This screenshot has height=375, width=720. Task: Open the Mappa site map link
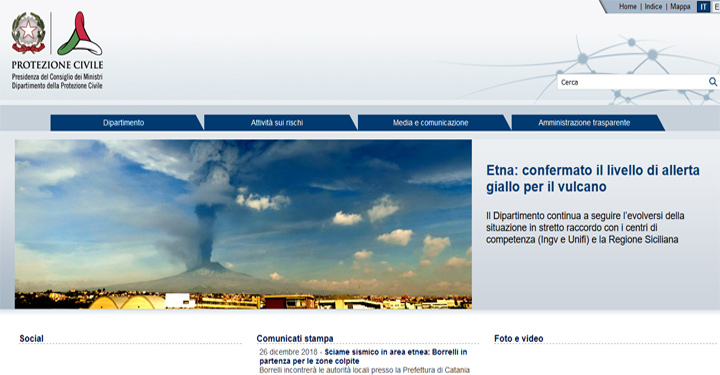point(680,6)
